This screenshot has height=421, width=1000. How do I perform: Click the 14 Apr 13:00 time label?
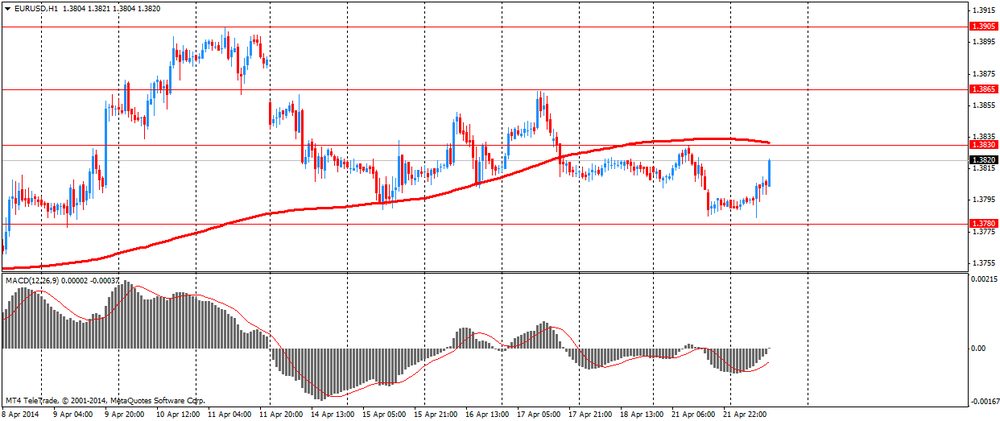pyautogui.click(x=333, y=412)
